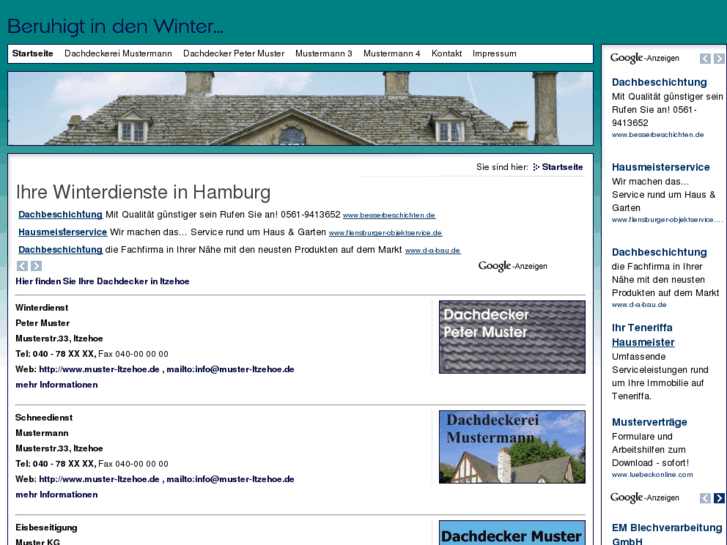The height and width of the screenshot is (545, 727).
Task: Click Hier finden Sie Ihre Dachdecker in Itzehoe
Action: click(x=102, y=281)
